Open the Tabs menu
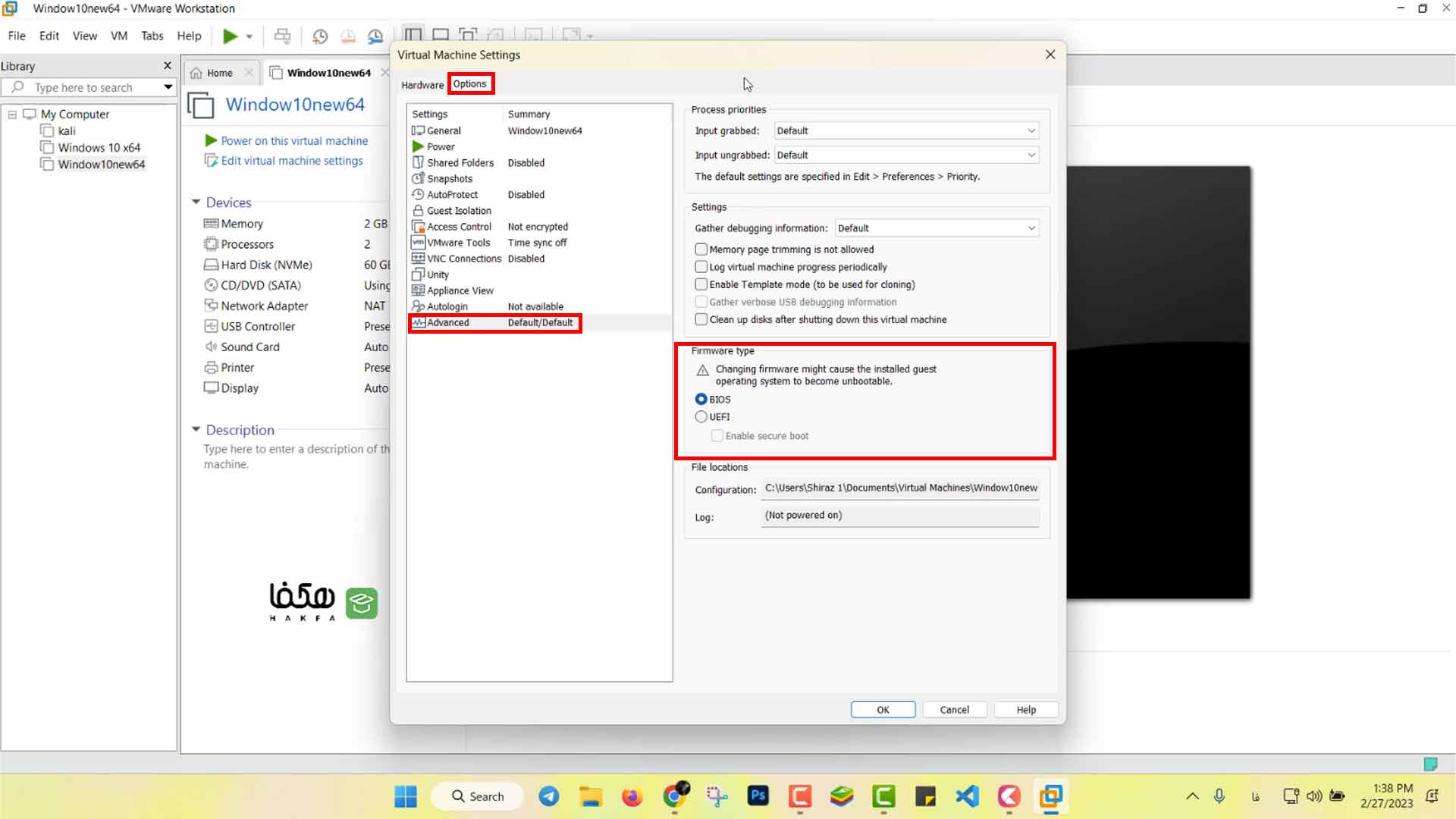Viewport: 1456px width, 819px height. pyautogui.click(x=152, y=36)
